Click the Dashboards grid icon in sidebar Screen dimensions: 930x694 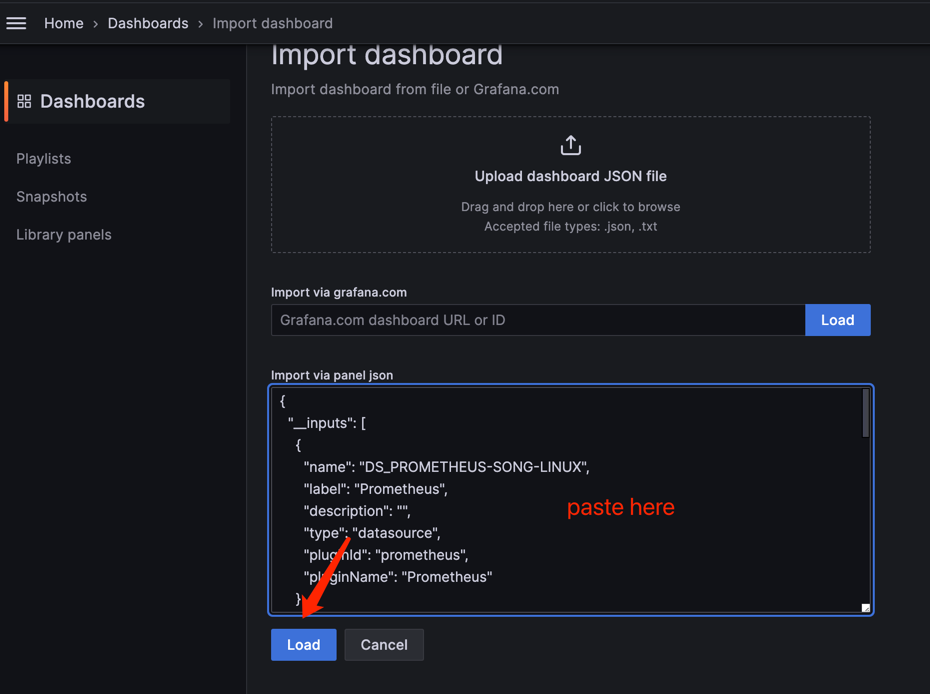25,101
